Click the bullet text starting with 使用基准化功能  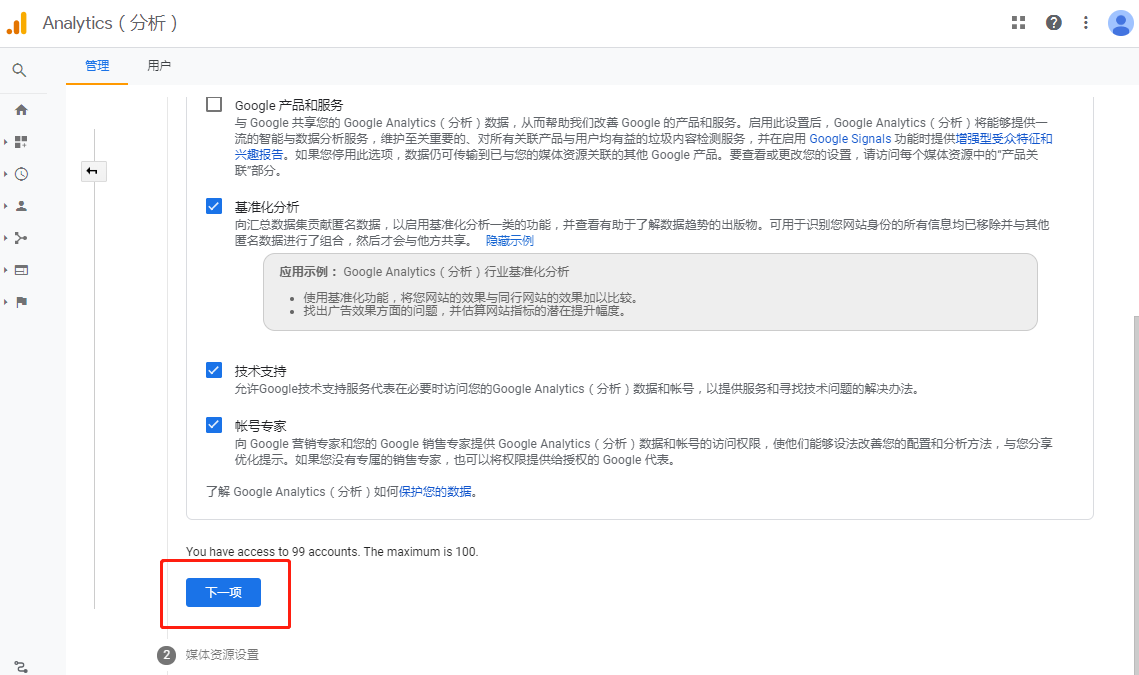click(x=471, y=297)
